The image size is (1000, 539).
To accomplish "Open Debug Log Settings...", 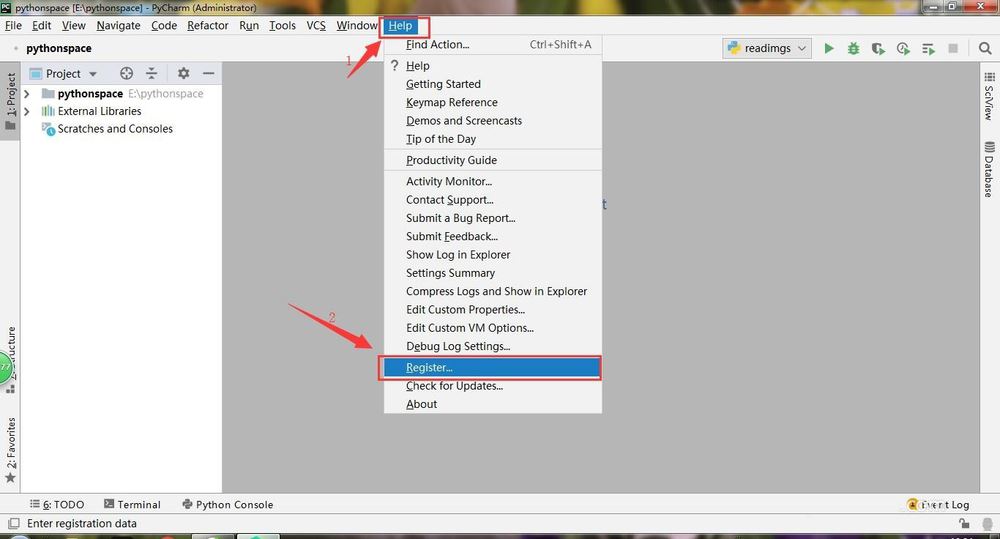I will click(x=493, y=346).
